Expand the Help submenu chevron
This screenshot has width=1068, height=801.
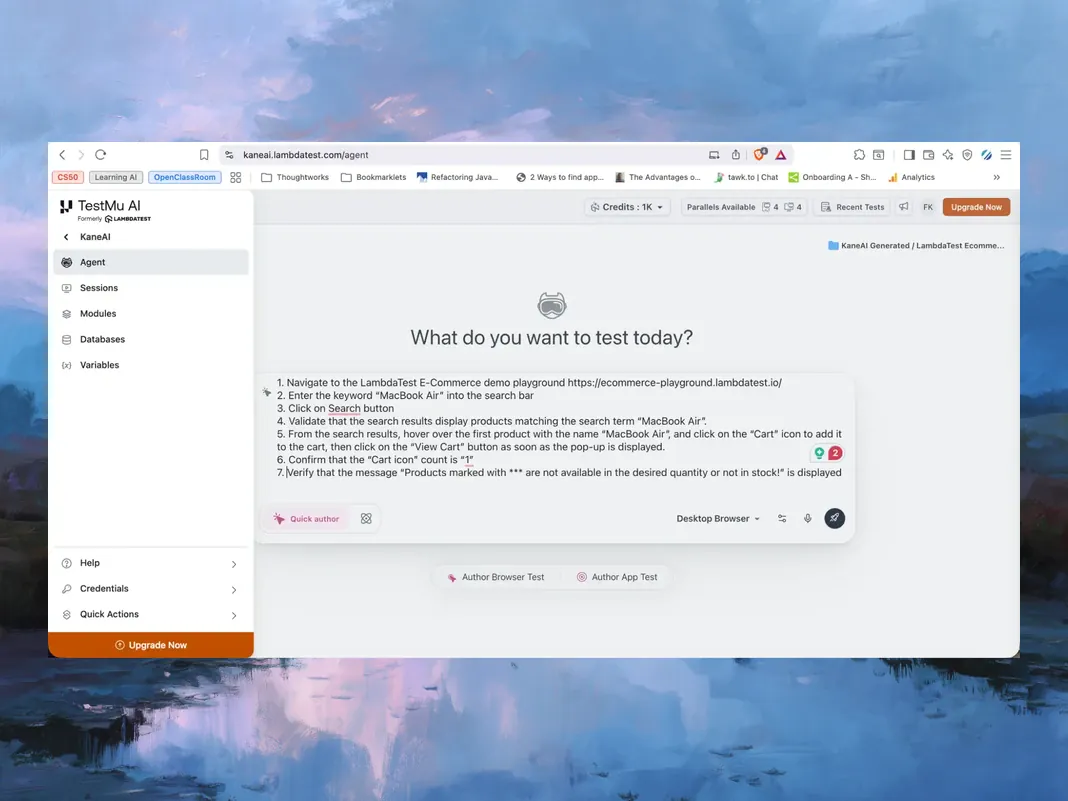(x=234, y=564)
